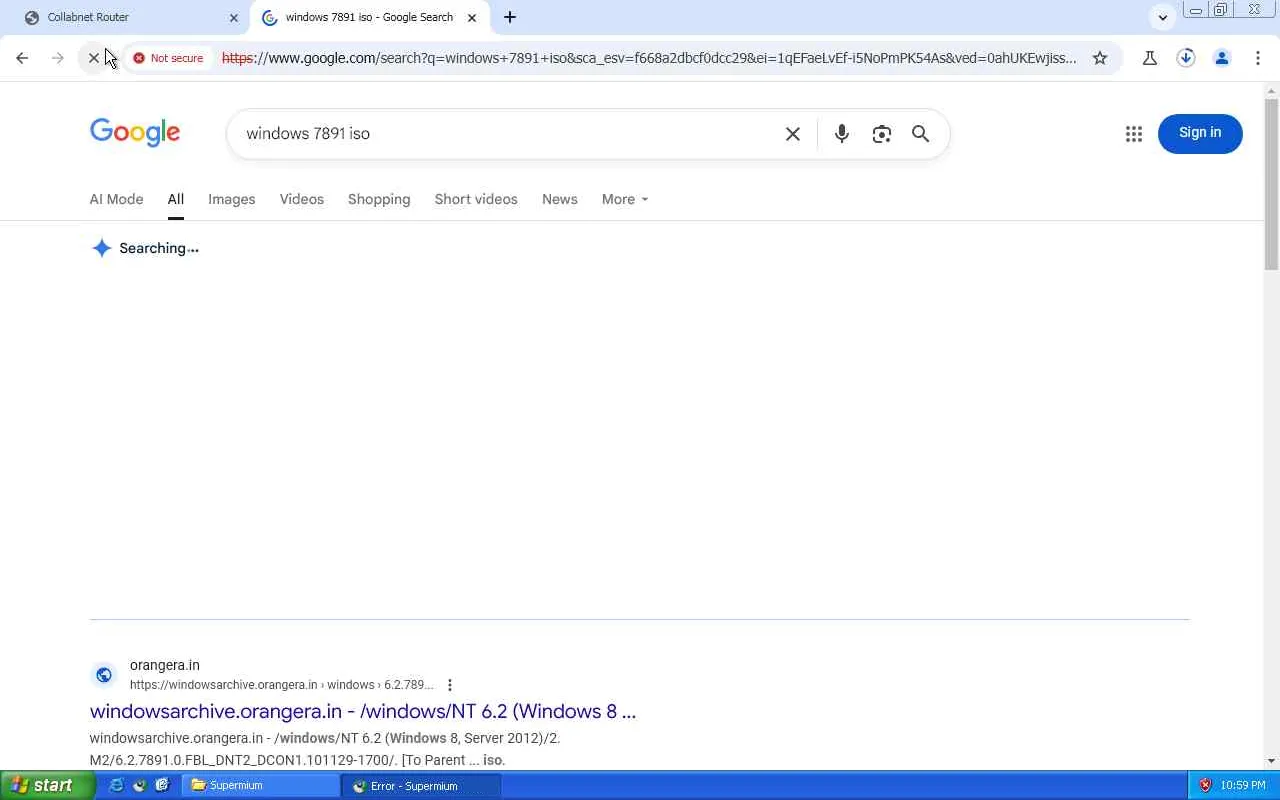
Task: Open the Short videos tab
Action: [476, 199]
